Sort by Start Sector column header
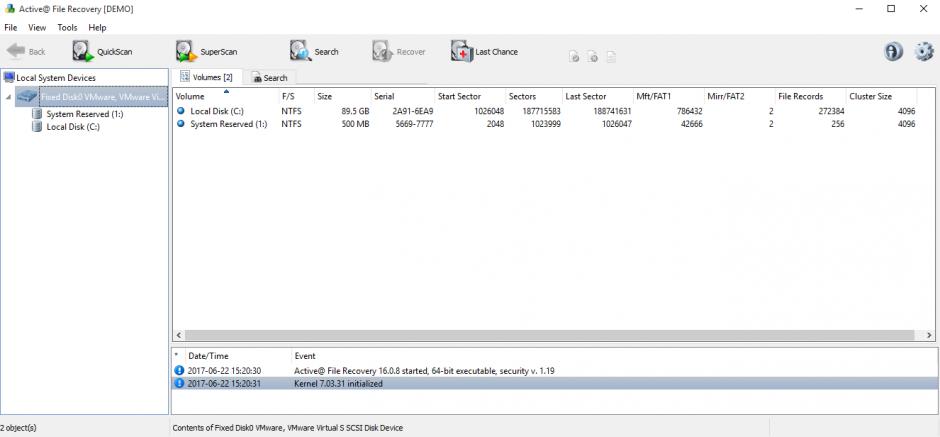This screenshot has height=437, width=940. (470, 96)
